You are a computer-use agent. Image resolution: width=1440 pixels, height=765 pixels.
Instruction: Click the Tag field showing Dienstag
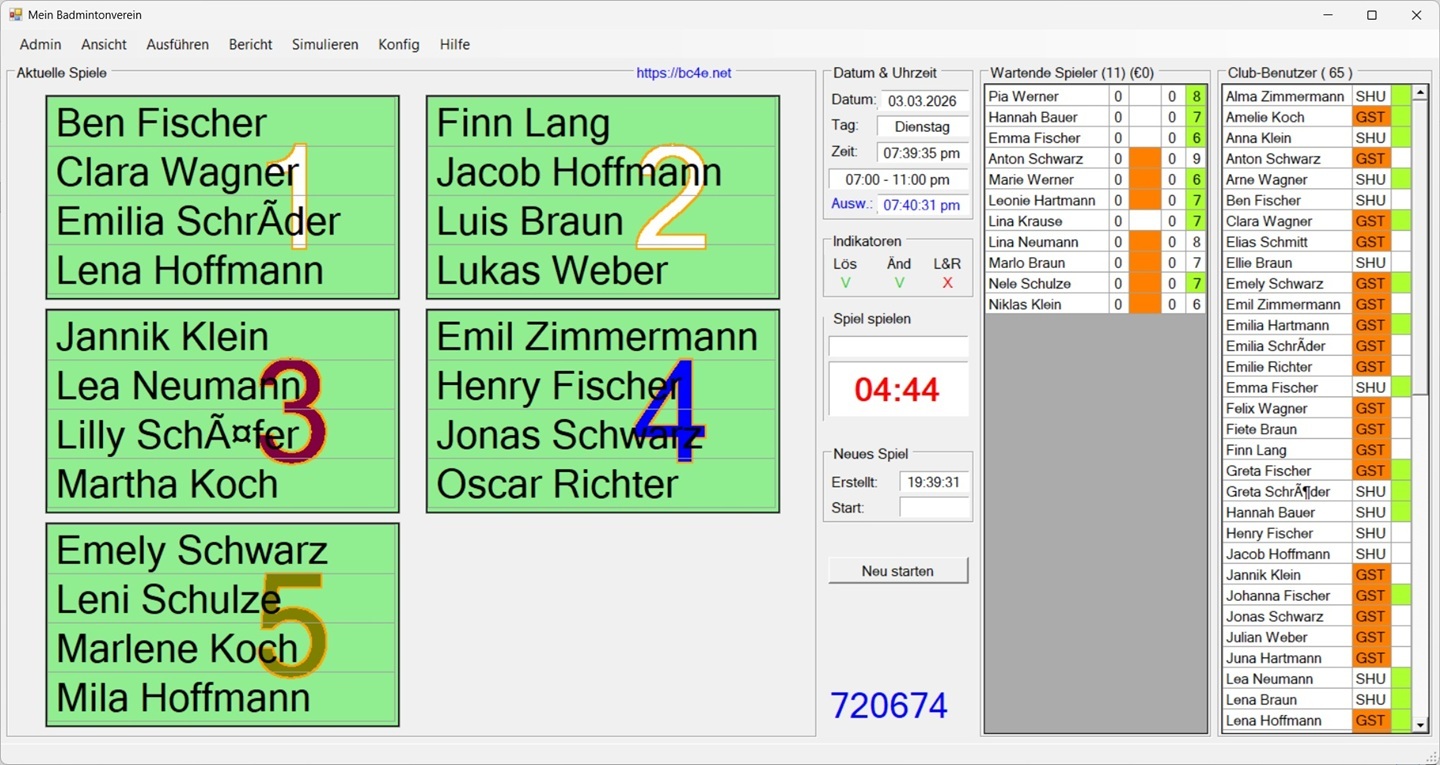point(923,127)
